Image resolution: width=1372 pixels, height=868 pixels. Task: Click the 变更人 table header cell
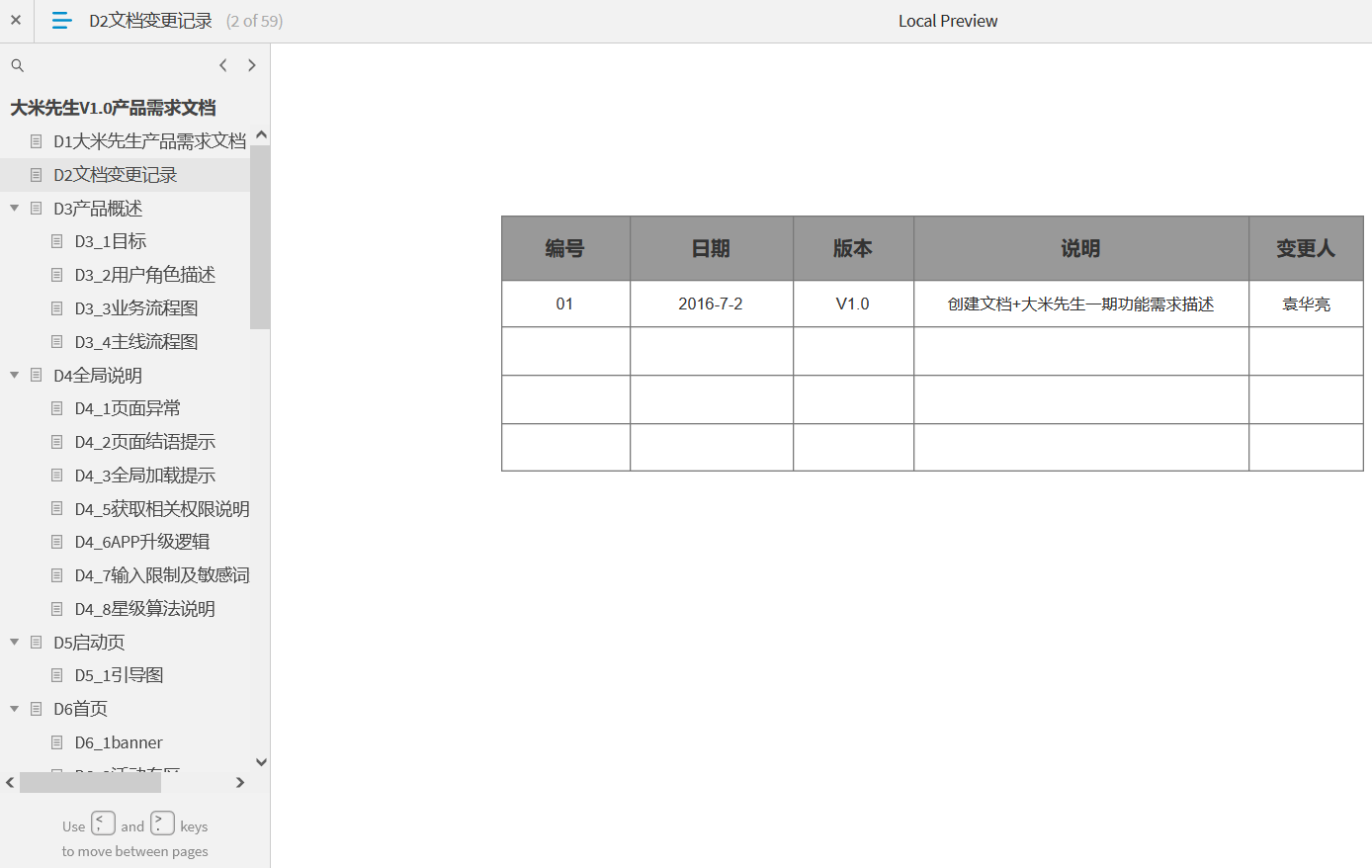pos(1306,248)
